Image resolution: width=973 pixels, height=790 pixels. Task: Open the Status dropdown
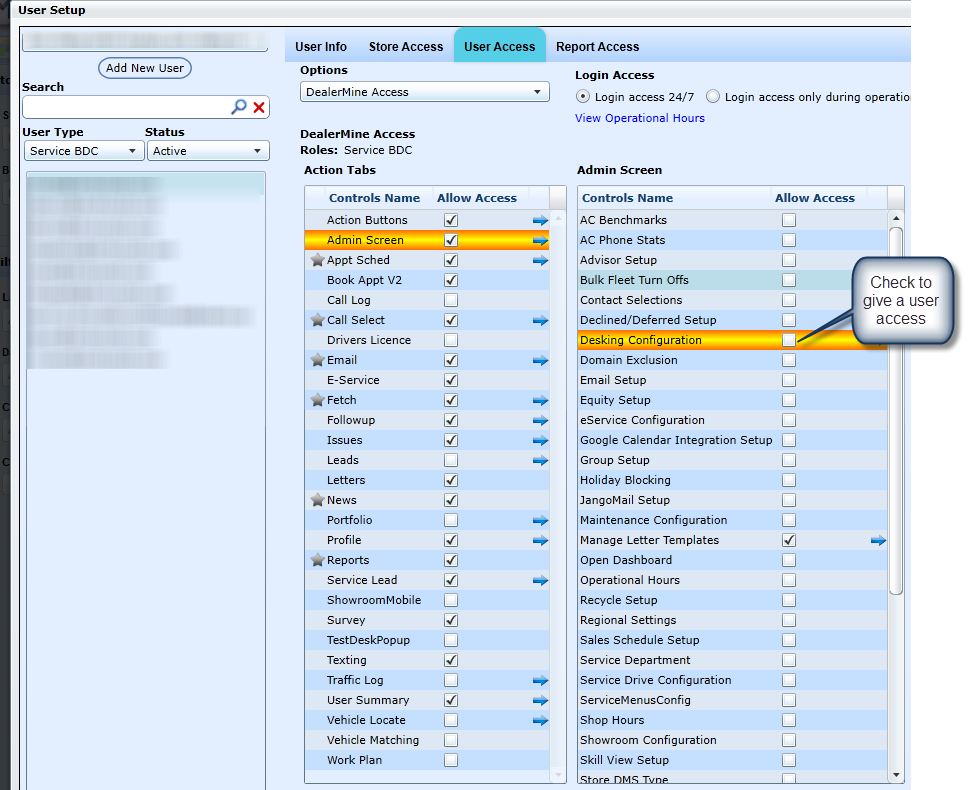209,151
